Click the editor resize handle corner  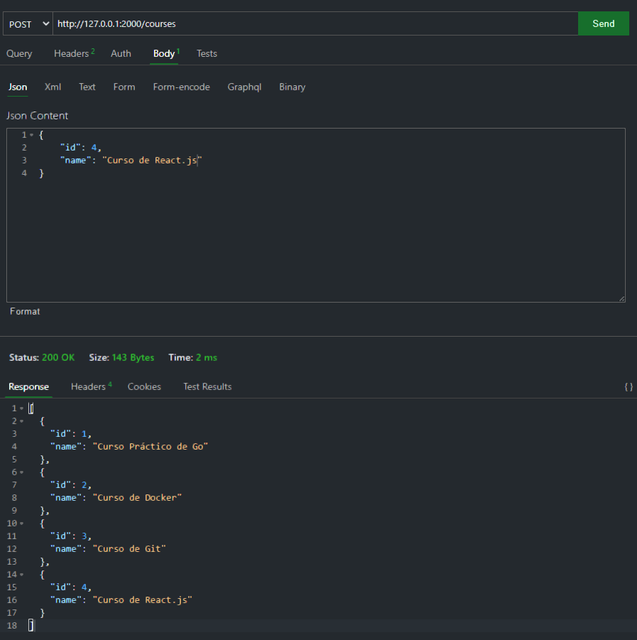pyautogui.click(x=621, y=299)
